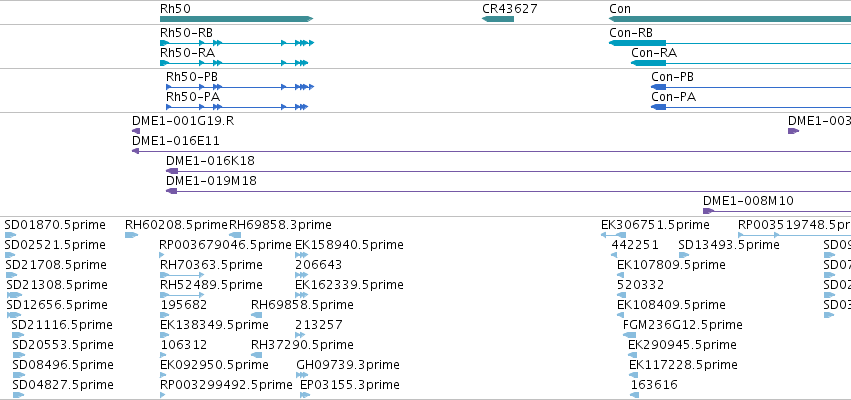Click the Rh50-RA transcript label

tap(187, 53)
